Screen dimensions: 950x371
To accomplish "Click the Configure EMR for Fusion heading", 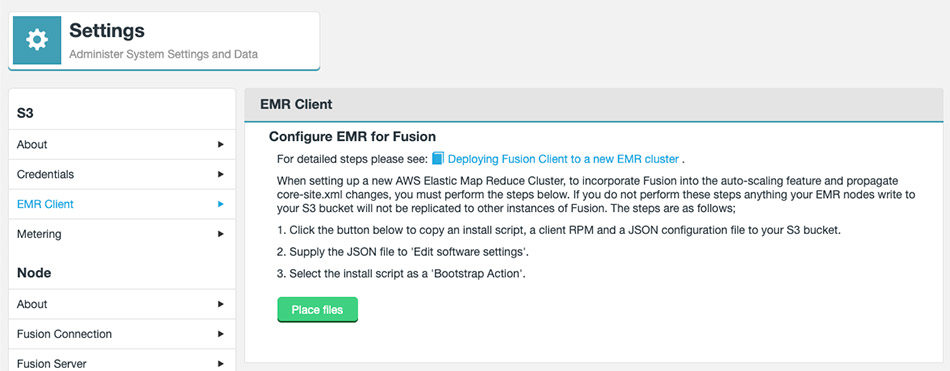I will (x=352, y=136).
